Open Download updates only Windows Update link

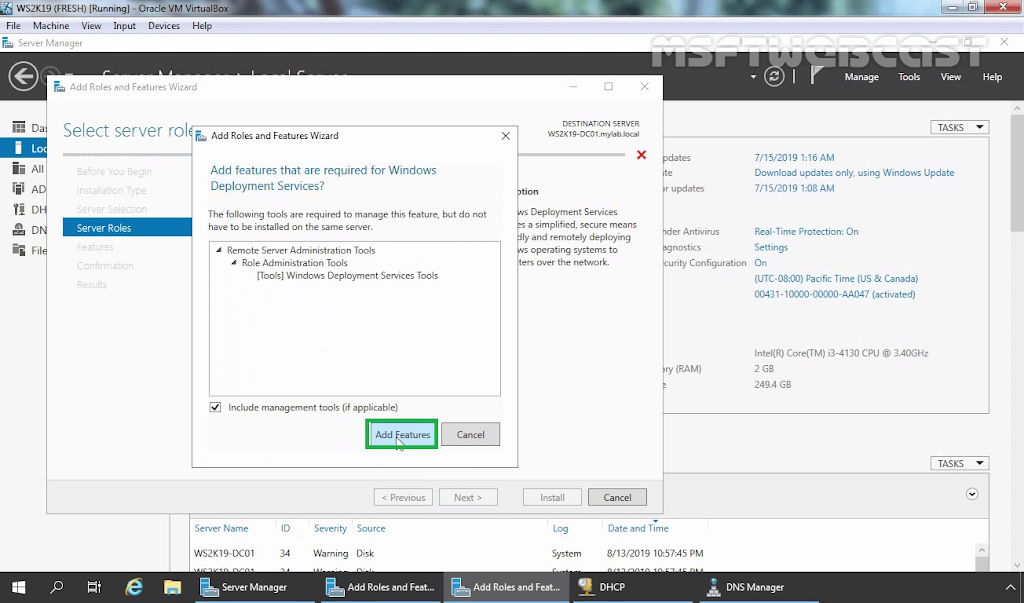coord(854,172)
